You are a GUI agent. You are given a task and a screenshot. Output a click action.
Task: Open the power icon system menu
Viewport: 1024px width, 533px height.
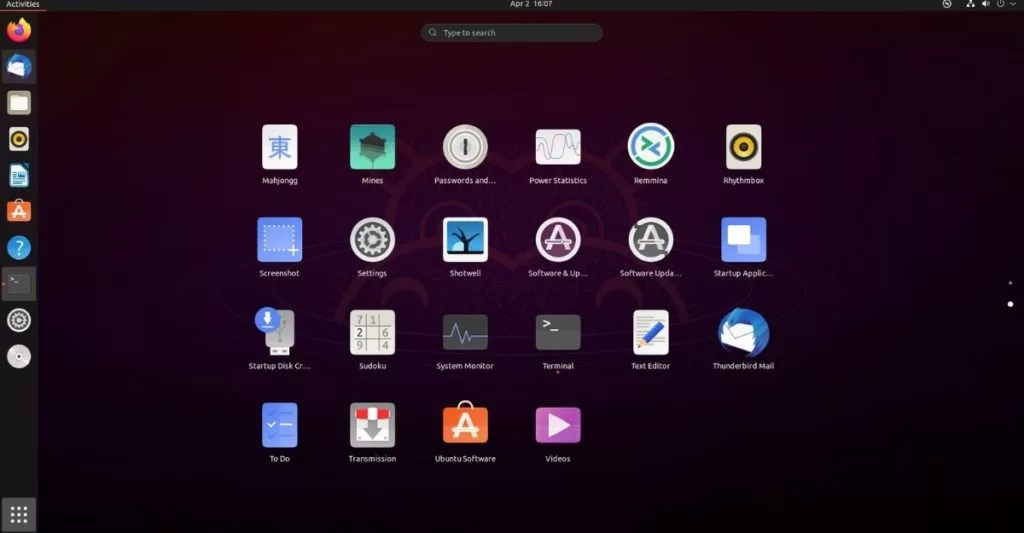click(x=1000, y=4)
